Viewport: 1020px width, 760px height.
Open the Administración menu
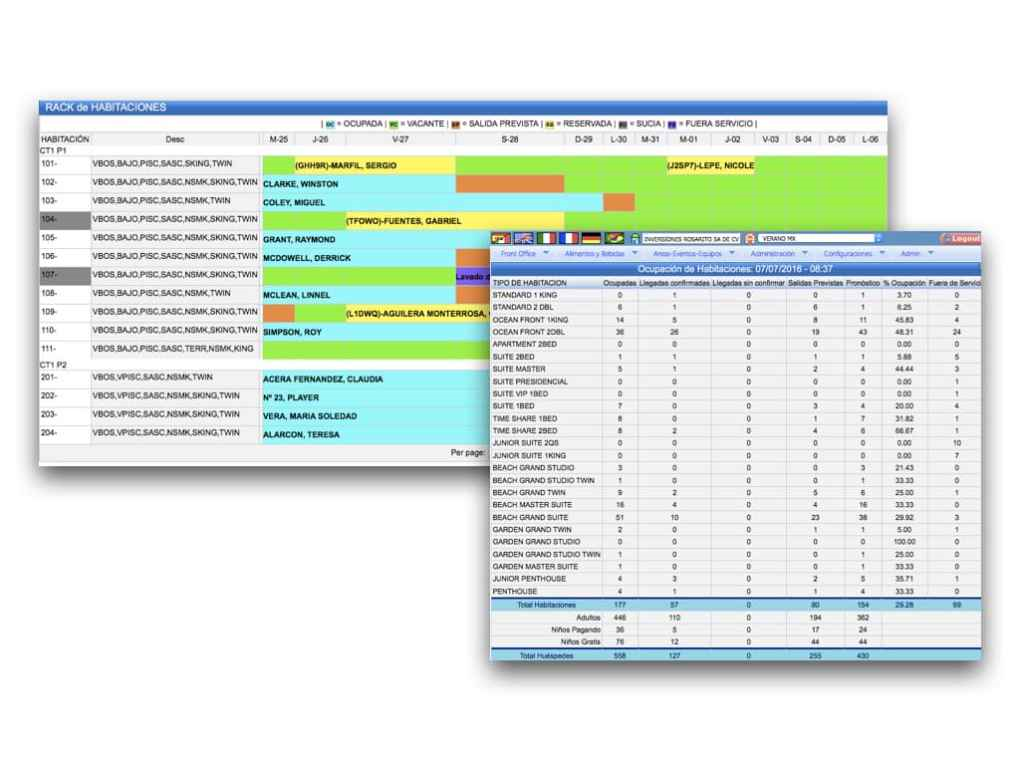click(779, 254)
